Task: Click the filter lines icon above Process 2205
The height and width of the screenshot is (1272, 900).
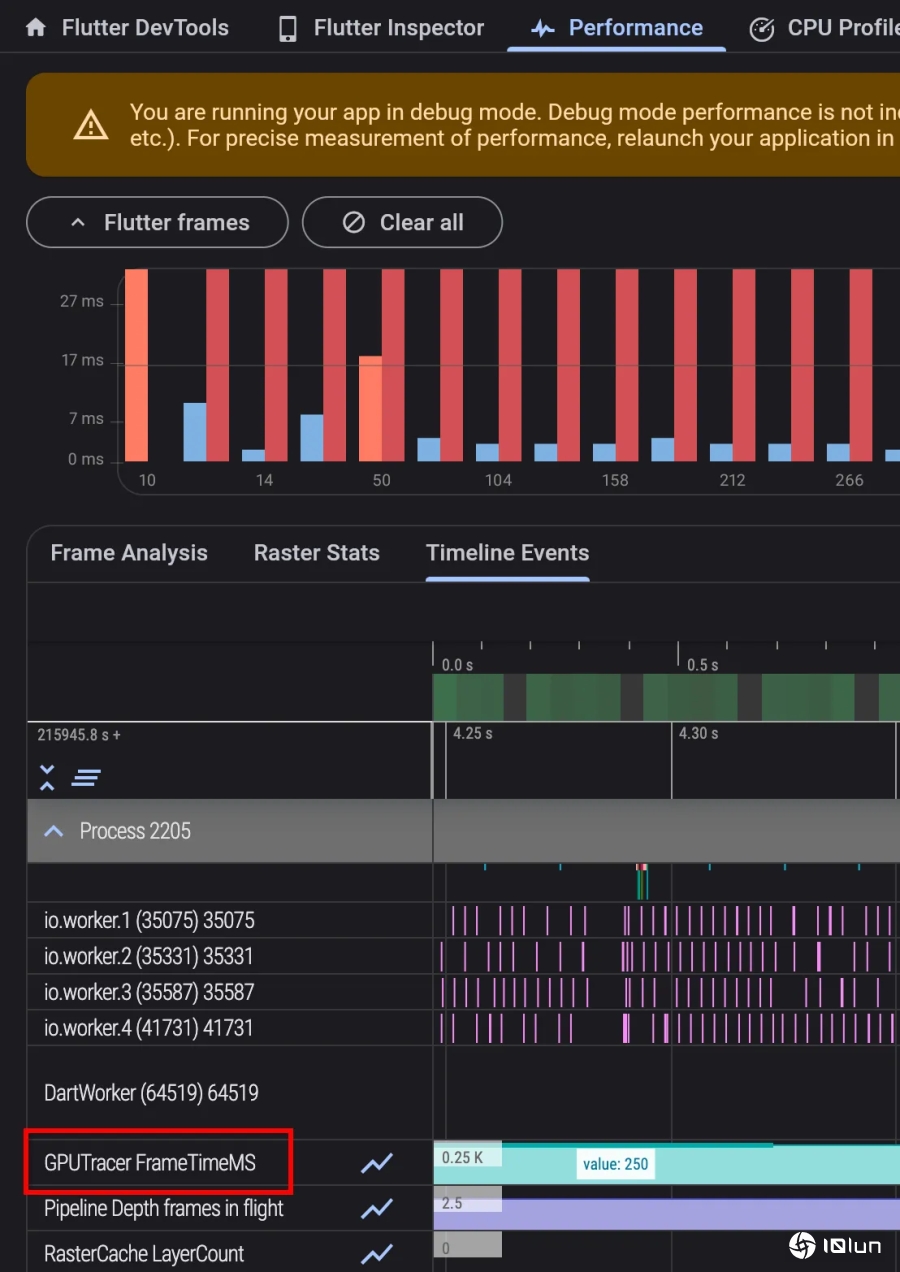Action: tap(87, 777)
